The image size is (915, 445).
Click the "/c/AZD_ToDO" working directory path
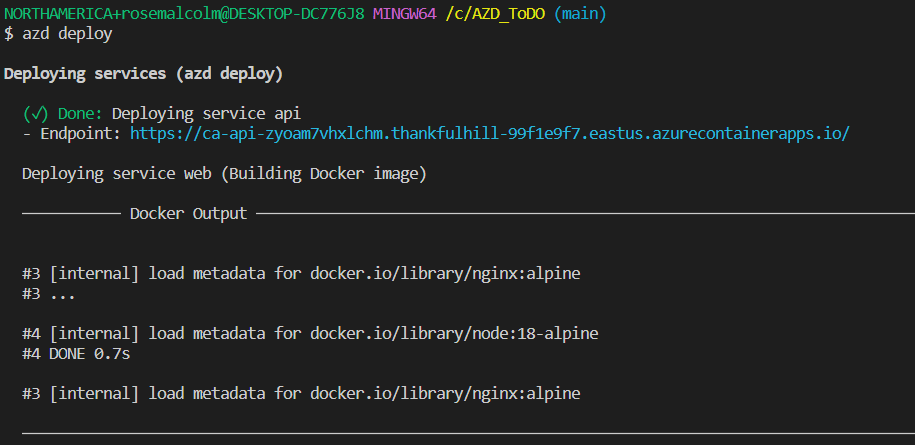tap(495, 14)
